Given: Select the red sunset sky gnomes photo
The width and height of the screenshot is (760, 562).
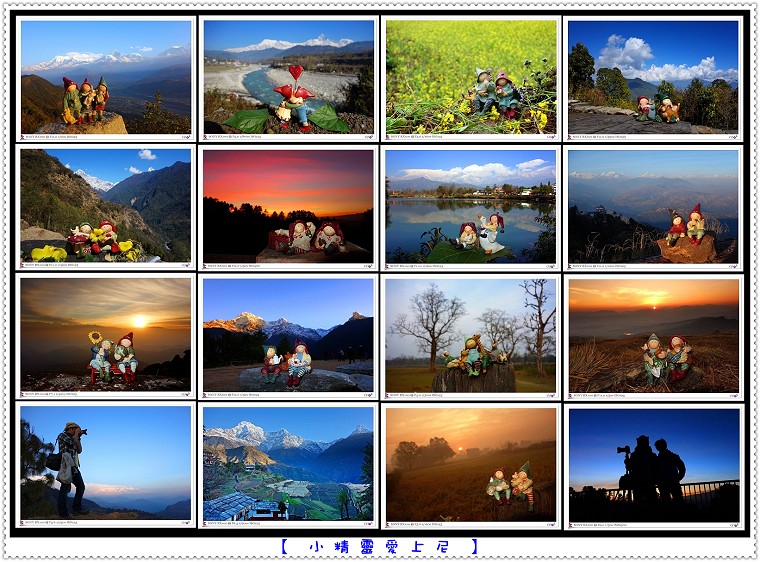Looking at the screenshot, I should click(x=288, y=207).
